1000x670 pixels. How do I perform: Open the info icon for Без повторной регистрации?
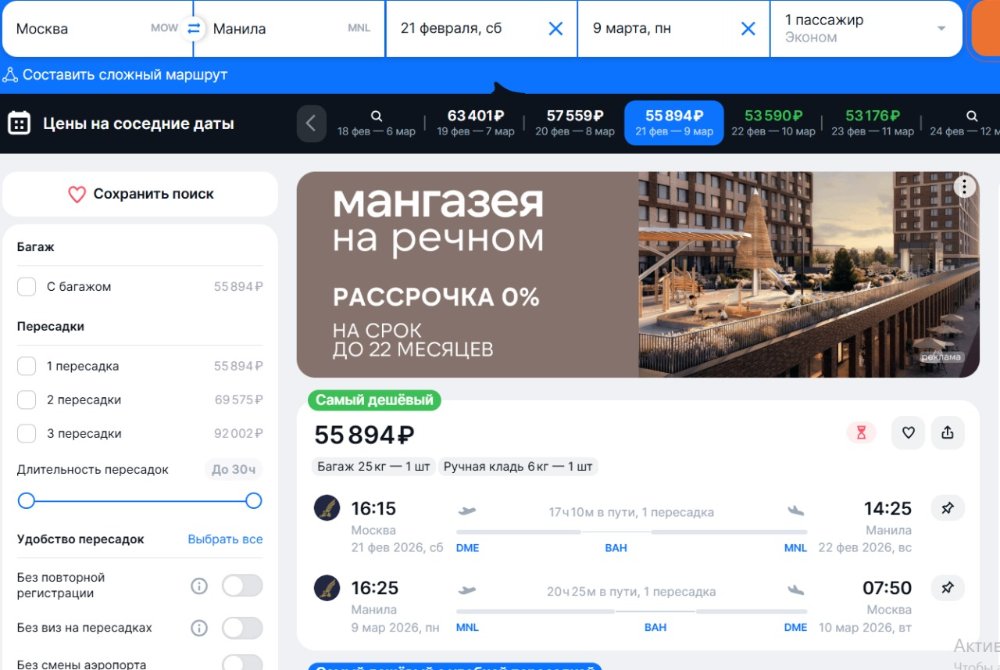tap(199, 586)
